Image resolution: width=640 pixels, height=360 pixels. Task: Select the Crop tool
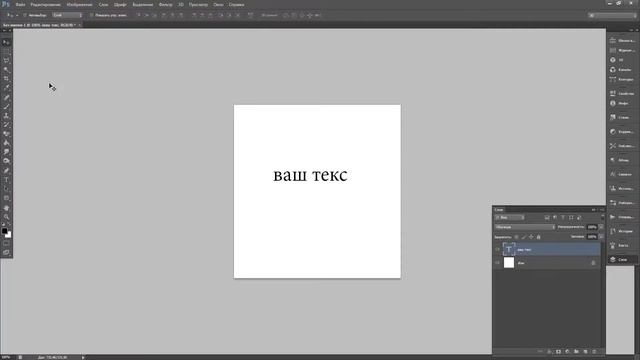tap(6, 78)
